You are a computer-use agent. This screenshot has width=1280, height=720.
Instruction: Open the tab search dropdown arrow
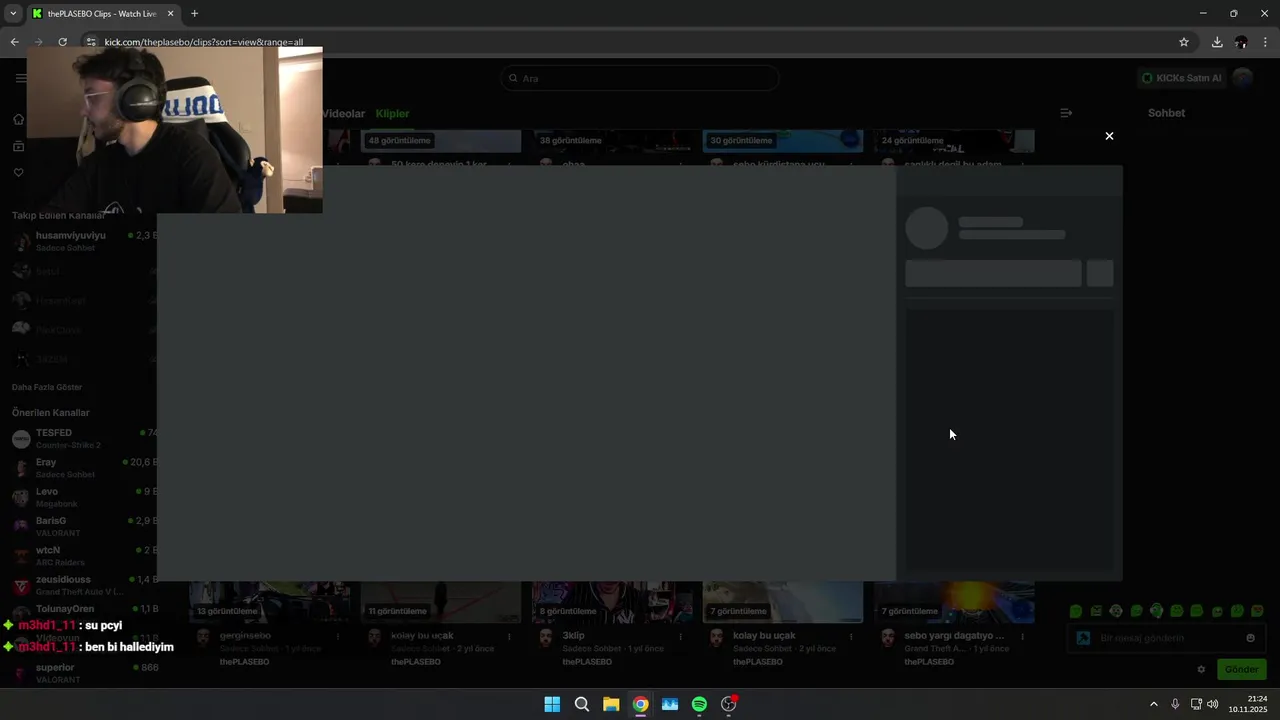13,14
